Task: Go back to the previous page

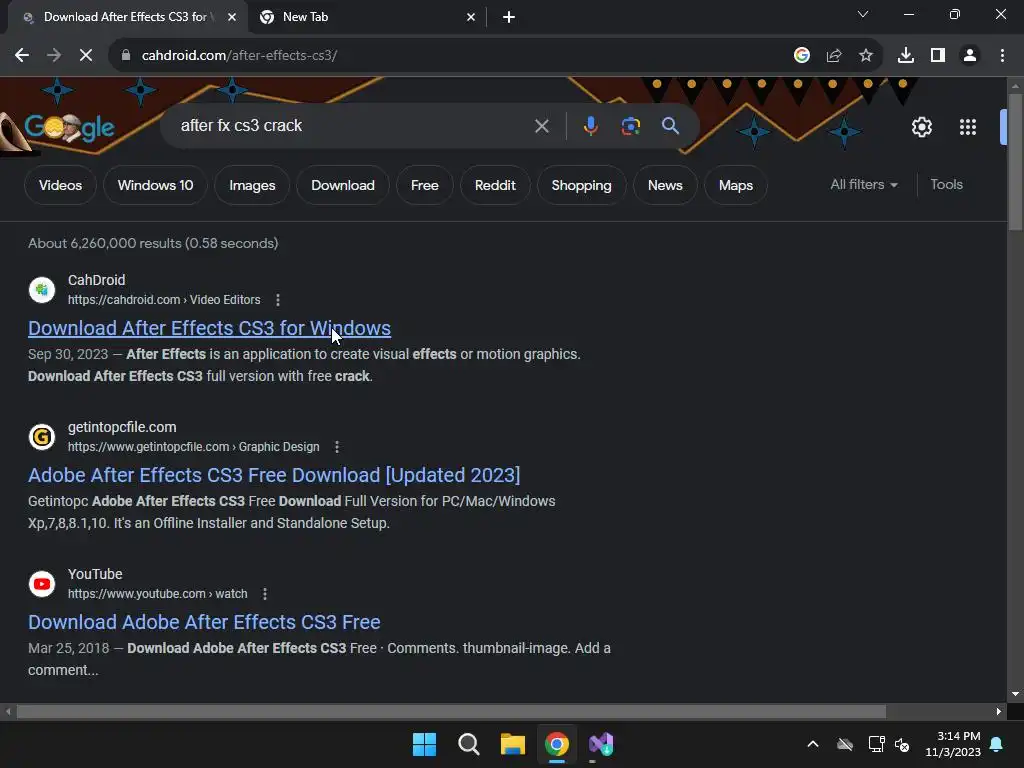Action: click(22, 56)
